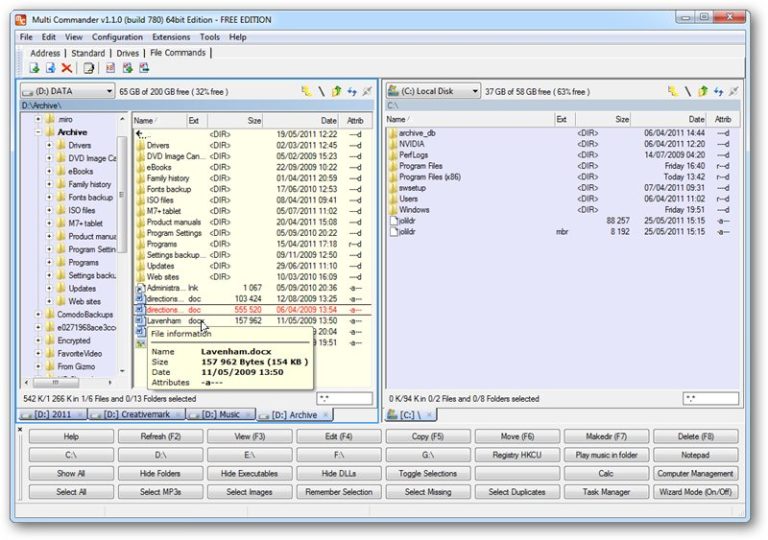The height and width of the screenshot is (540, 768).
Task: Click the yellow folder history icon in left panel
Action: tap(307, 91)
